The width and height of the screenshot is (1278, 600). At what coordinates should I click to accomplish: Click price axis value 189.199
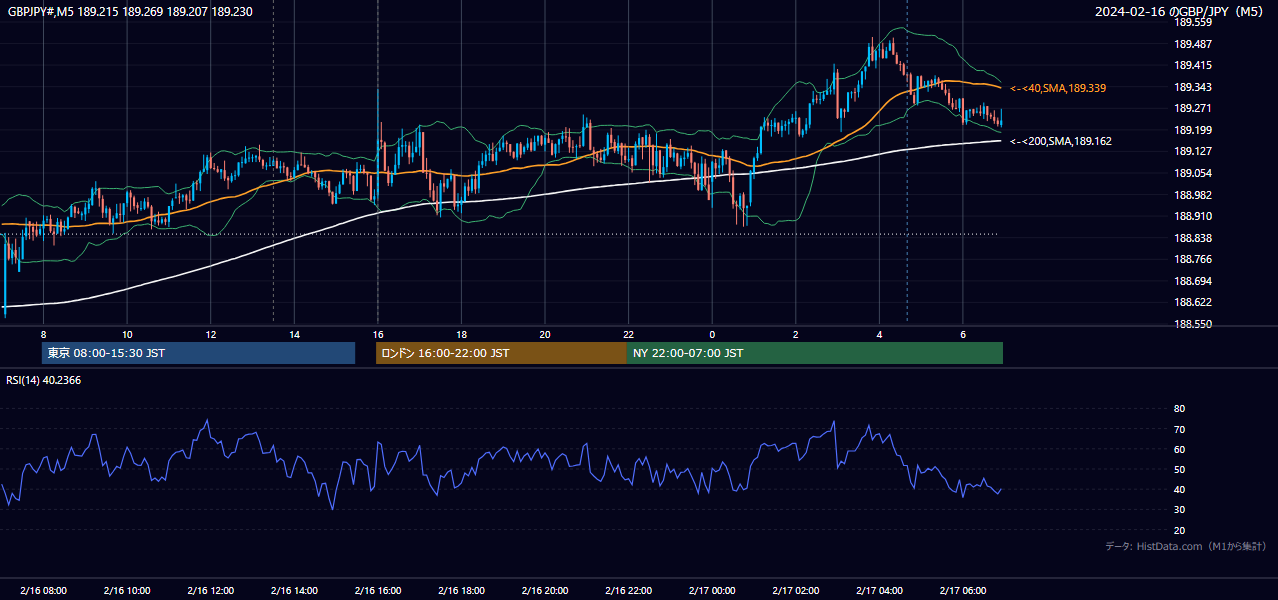(x=1193, y=130)
